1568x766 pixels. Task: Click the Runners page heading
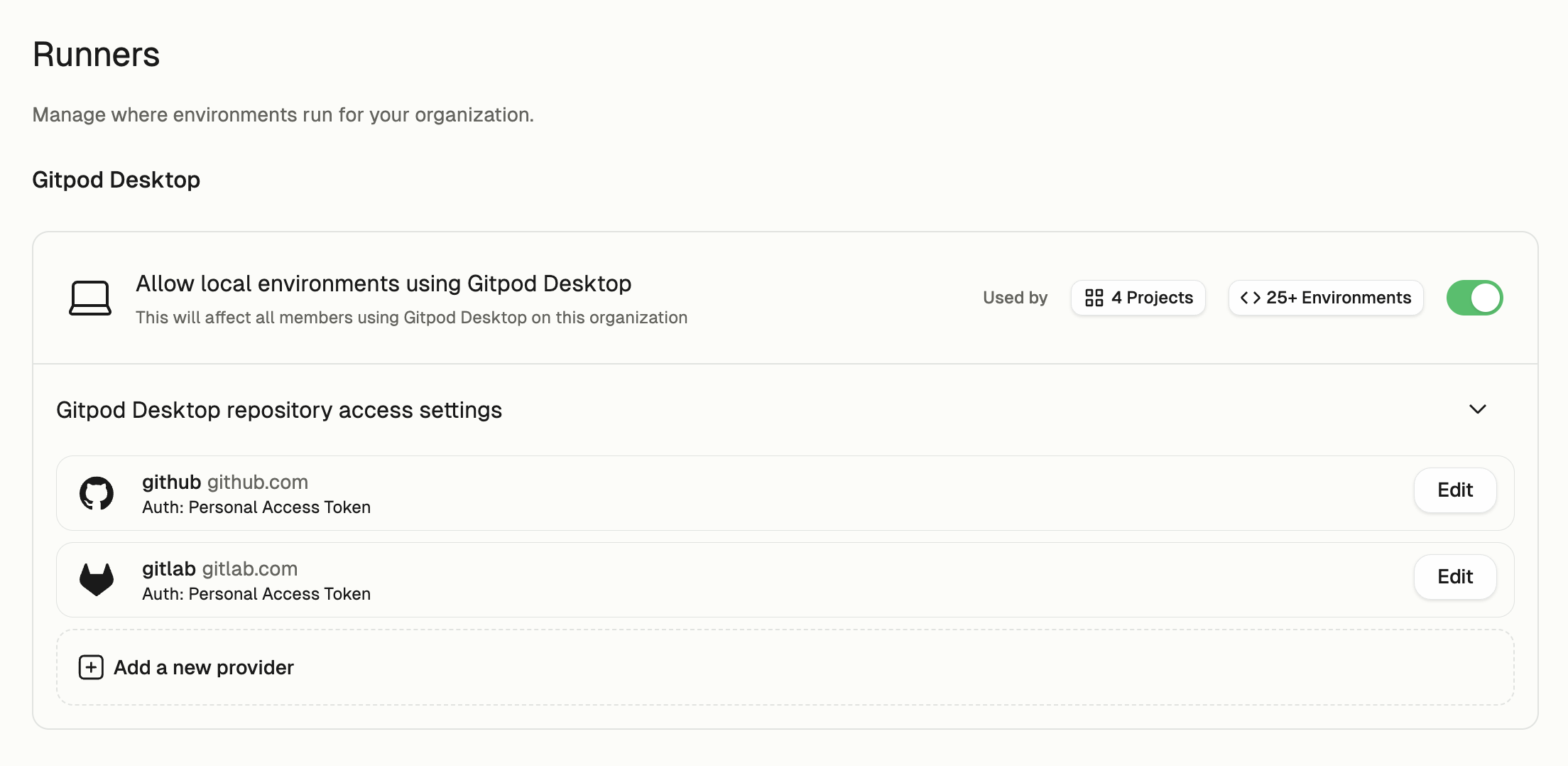click(97, 55)
